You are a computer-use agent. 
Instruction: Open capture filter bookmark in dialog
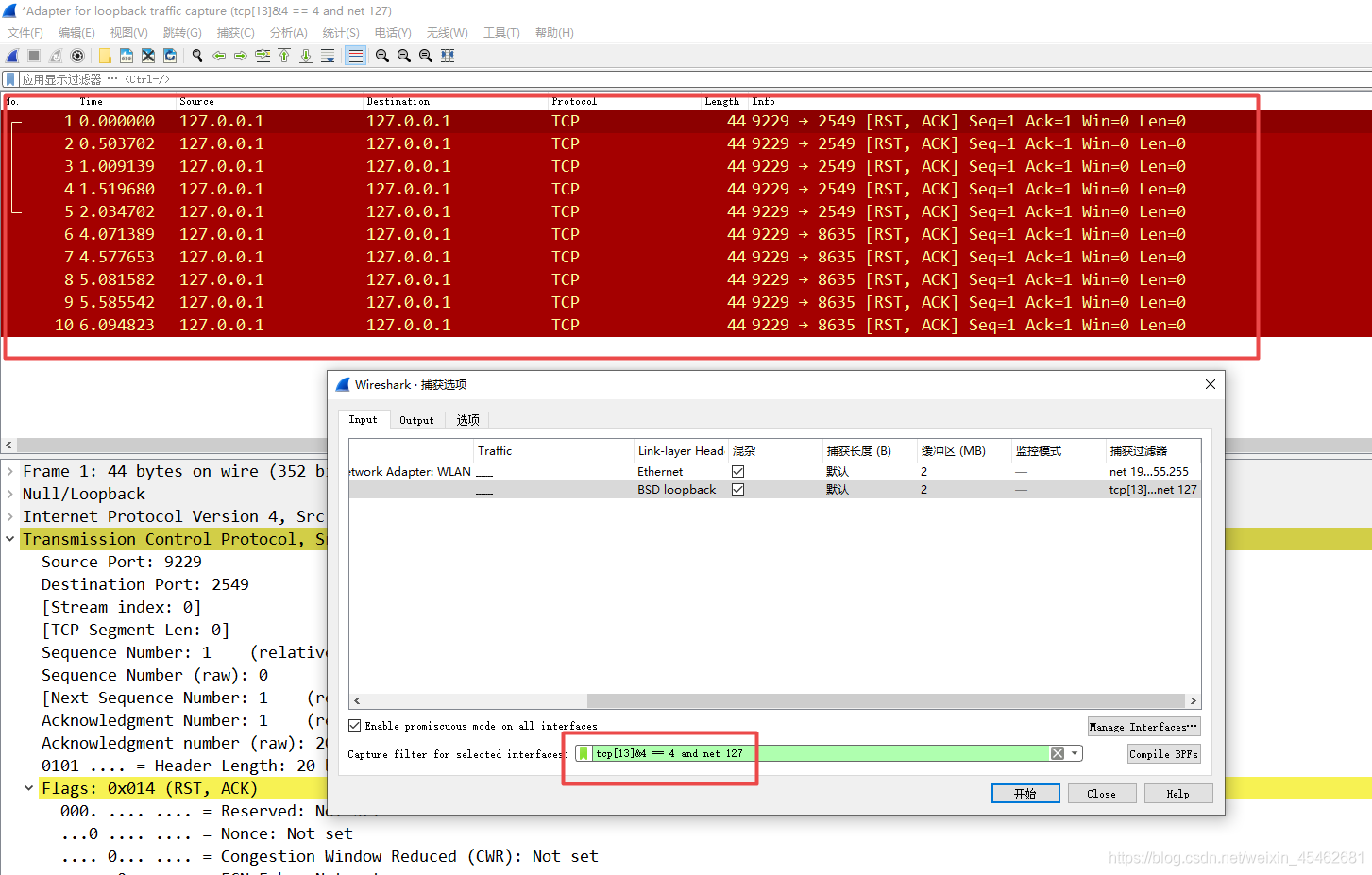coord(584,753)
